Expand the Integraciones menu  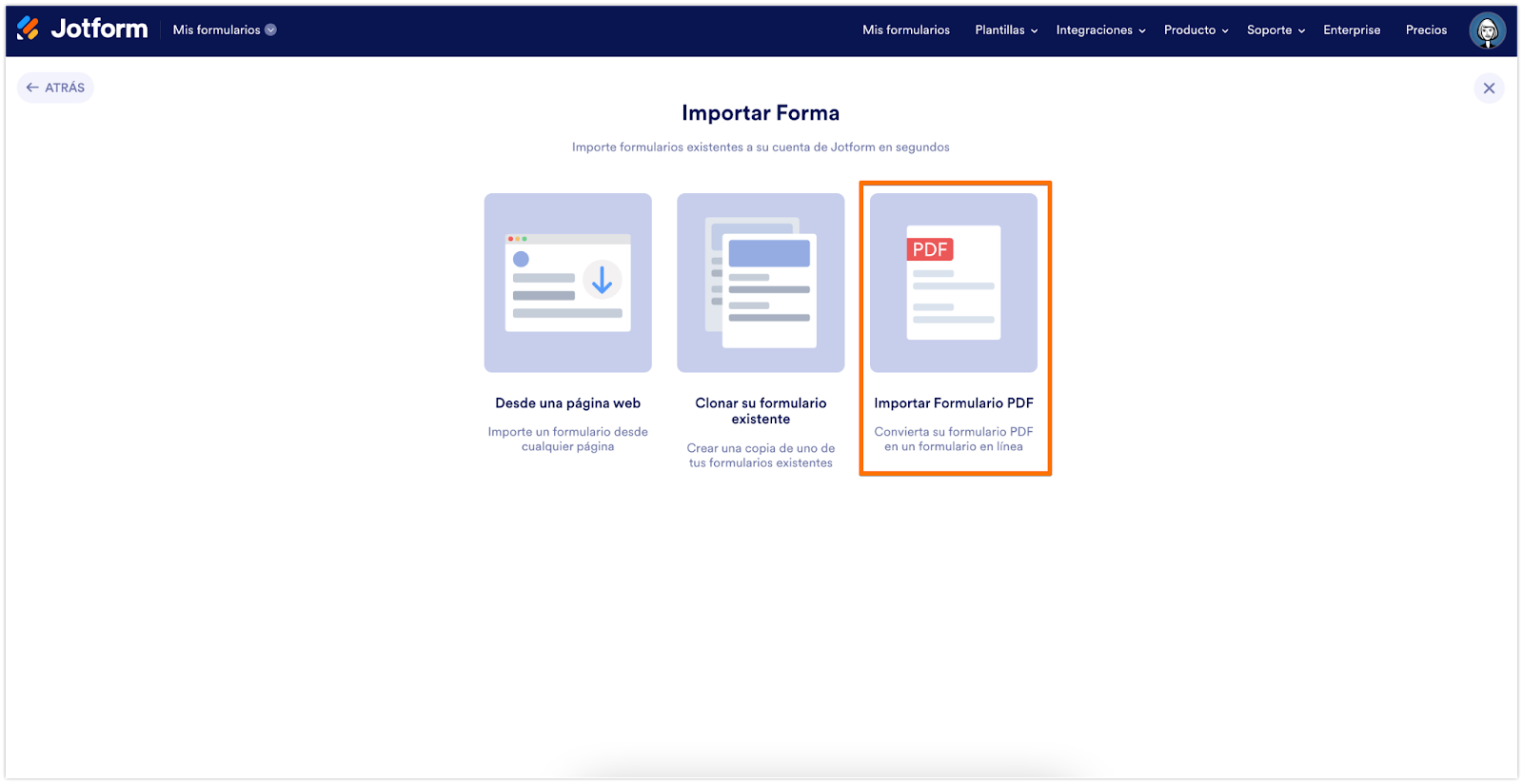(x=1100, y=30)
